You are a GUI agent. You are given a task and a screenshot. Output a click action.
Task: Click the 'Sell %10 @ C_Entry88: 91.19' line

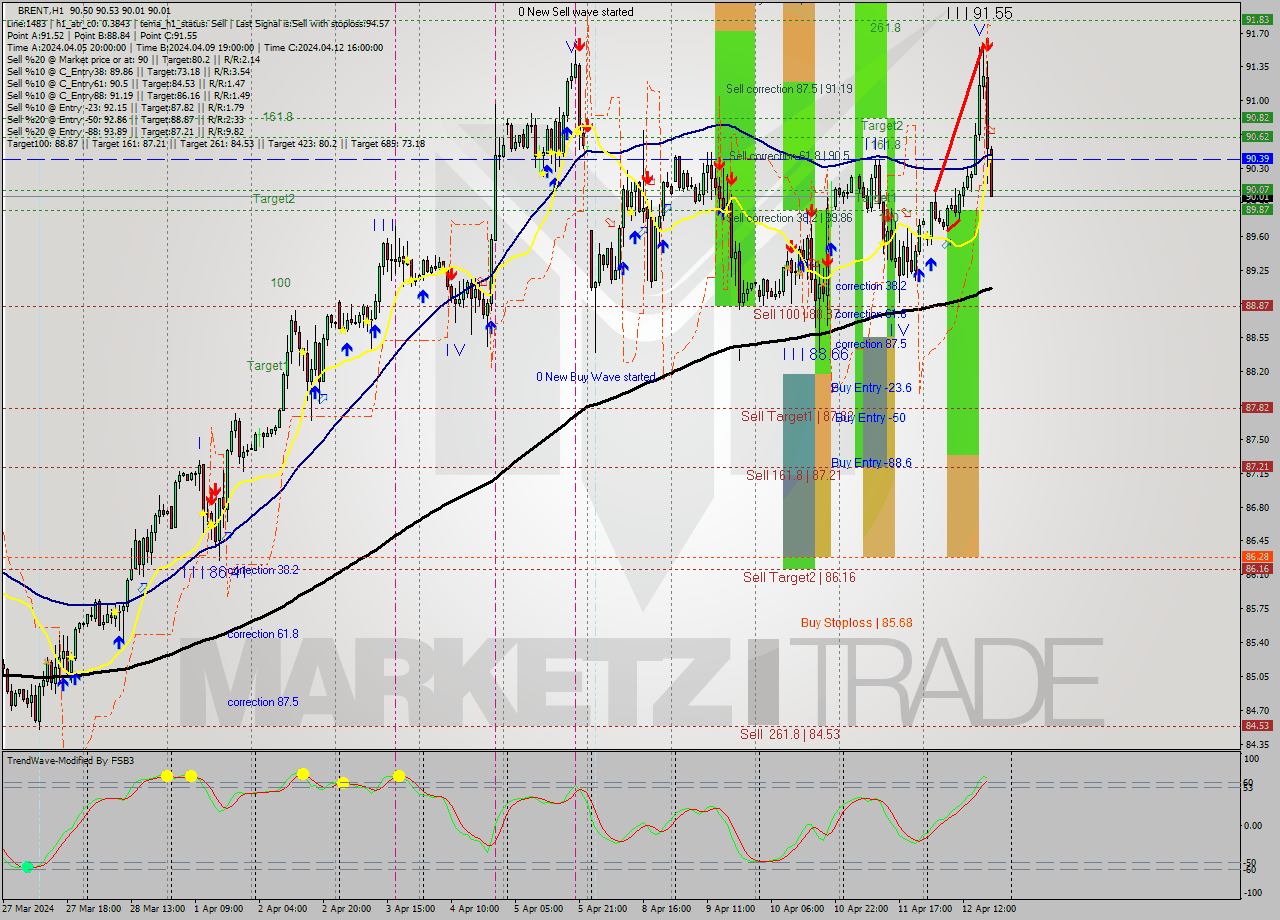pyautogui.click(x=128, y=96)
